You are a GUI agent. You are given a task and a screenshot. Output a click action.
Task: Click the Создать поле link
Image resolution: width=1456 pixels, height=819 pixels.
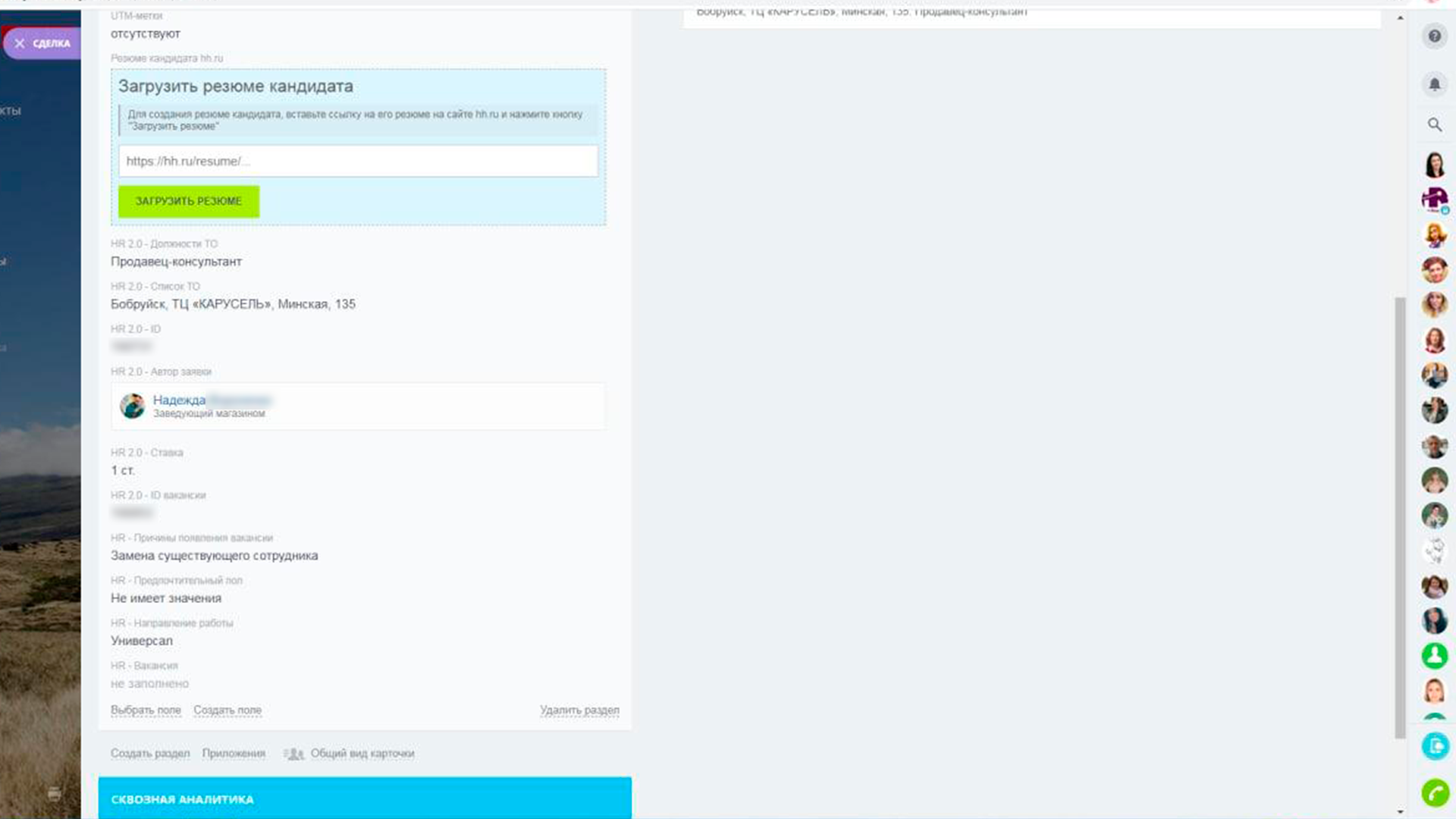click(227, 711)
